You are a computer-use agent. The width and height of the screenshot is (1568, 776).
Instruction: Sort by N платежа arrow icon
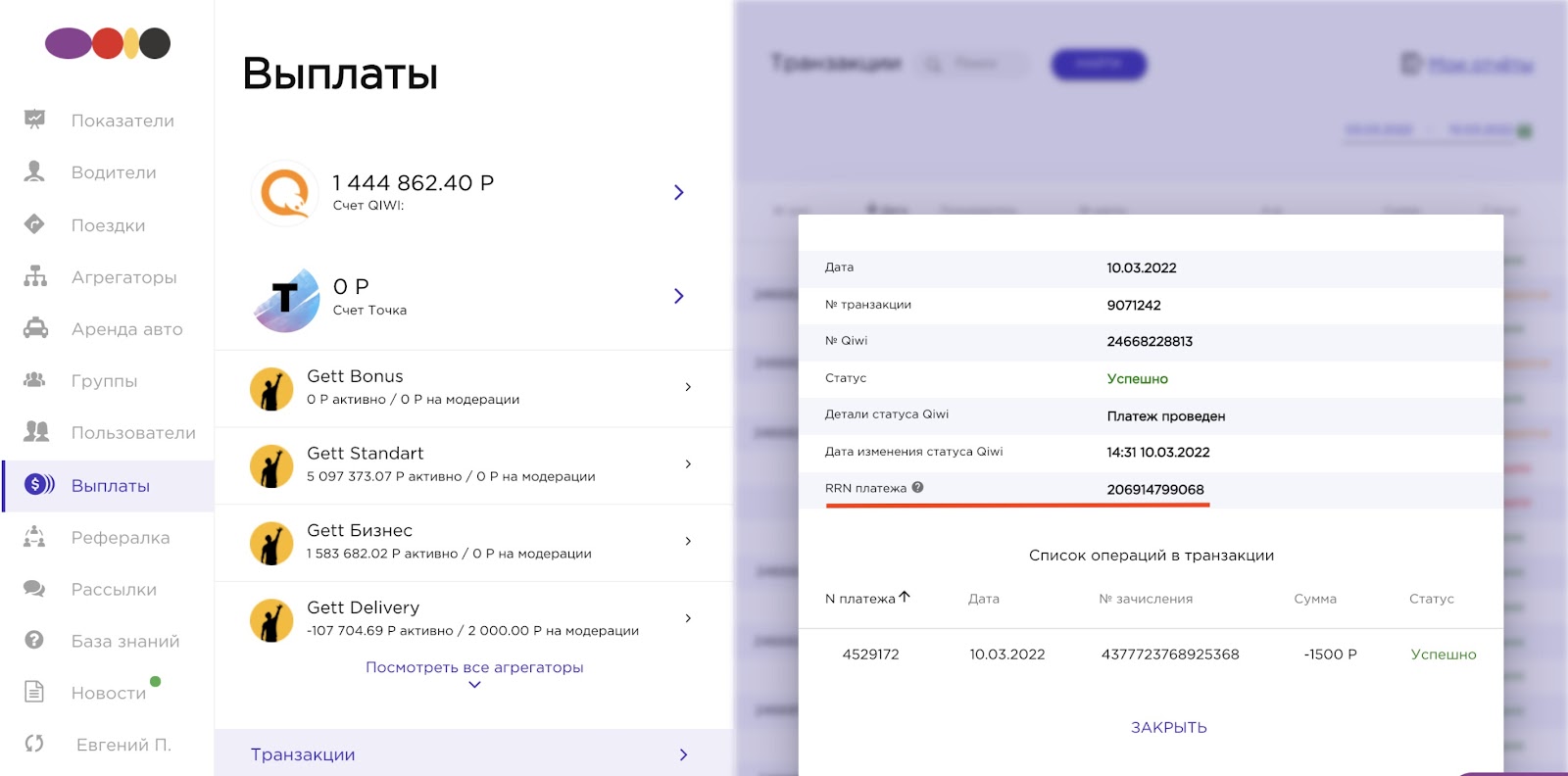click(x=905, y=596)
